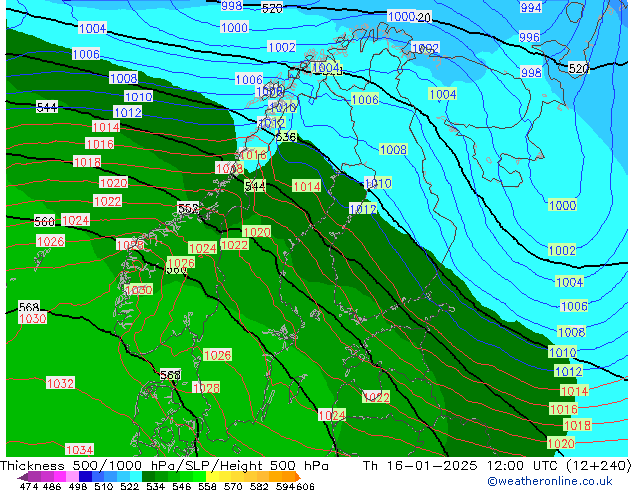Pick the dark green legend swatch above 534

(148, 476)
